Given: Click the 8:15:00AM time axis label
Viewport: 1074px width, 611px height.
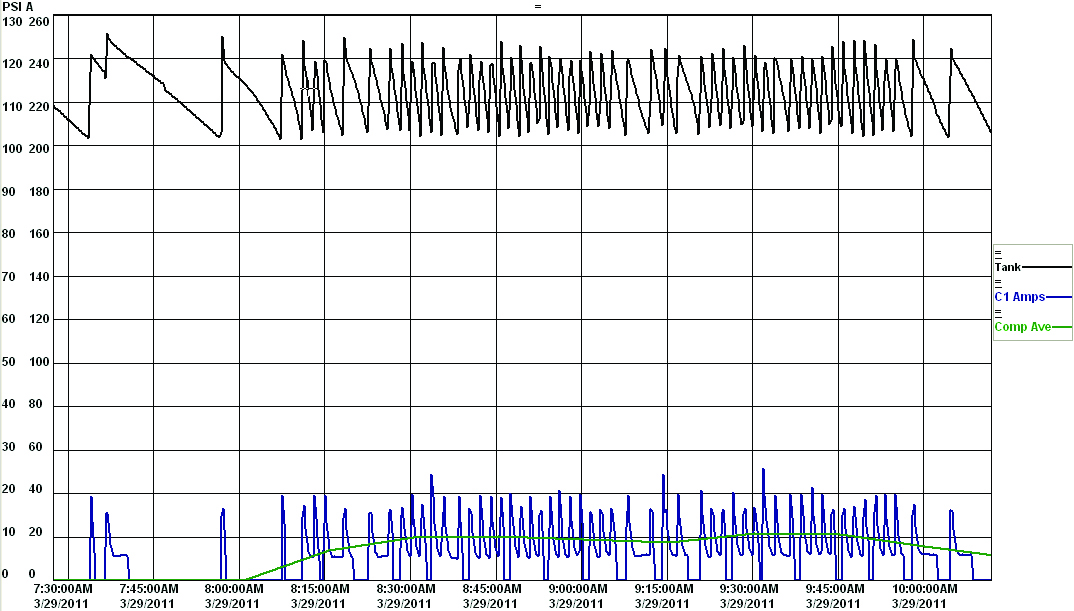Looking at the screenshot, I should [320, 588].
